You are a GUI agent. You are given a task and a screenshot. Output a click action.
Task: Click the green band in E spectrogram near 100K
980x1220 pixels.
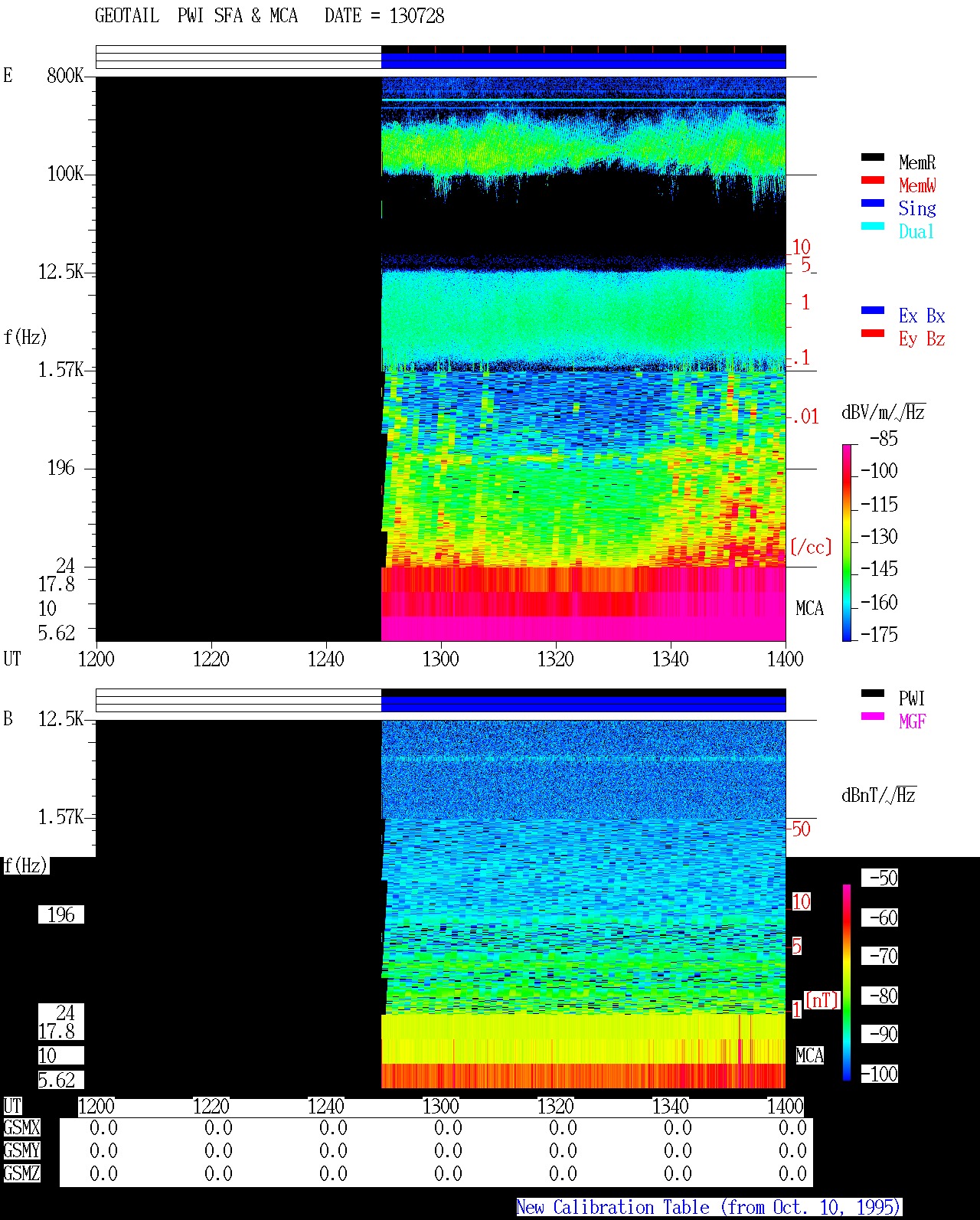tap(583, 147)
